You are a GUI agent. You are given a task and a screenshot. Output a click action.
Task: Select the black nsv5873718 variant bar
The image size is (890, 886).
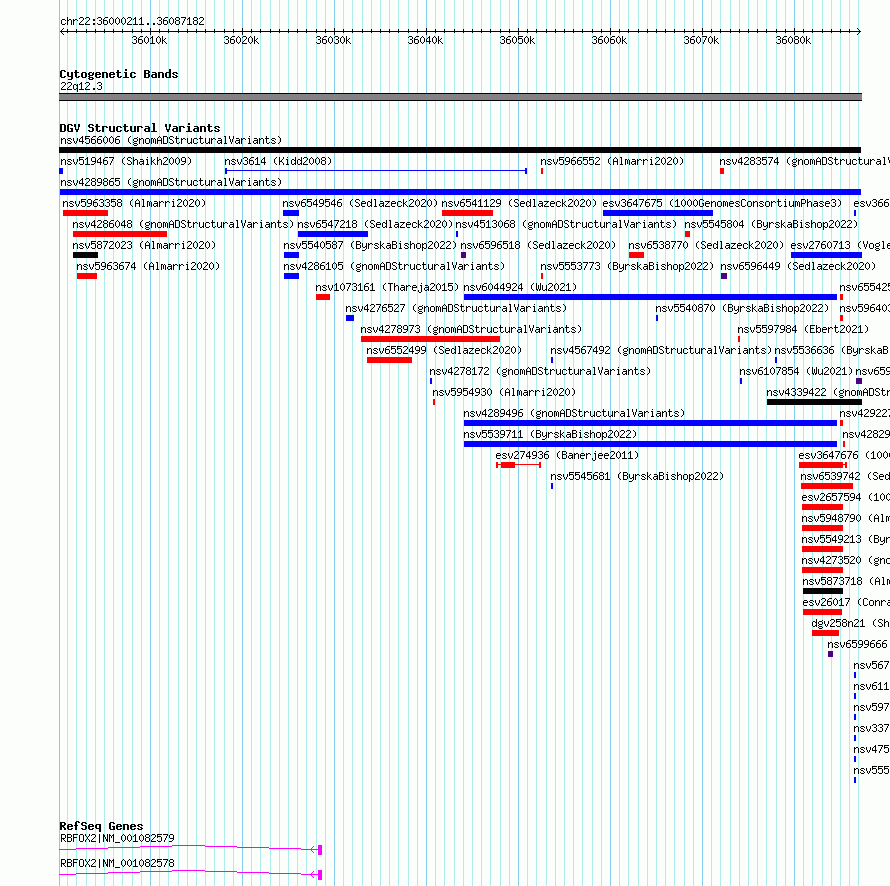(x=823, y=591)
